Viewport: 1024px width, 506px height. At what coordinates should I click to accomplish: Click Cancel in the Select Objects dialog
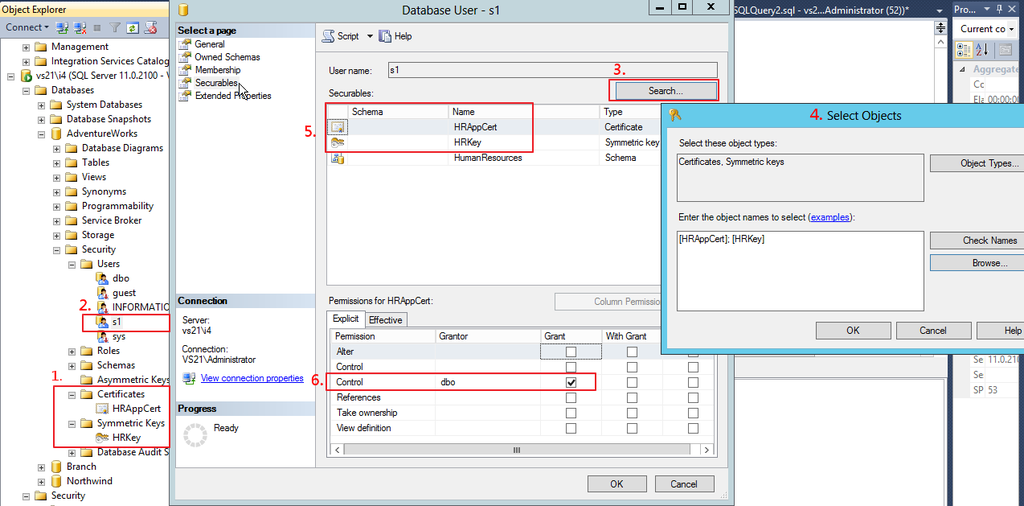tap(933, 330)
